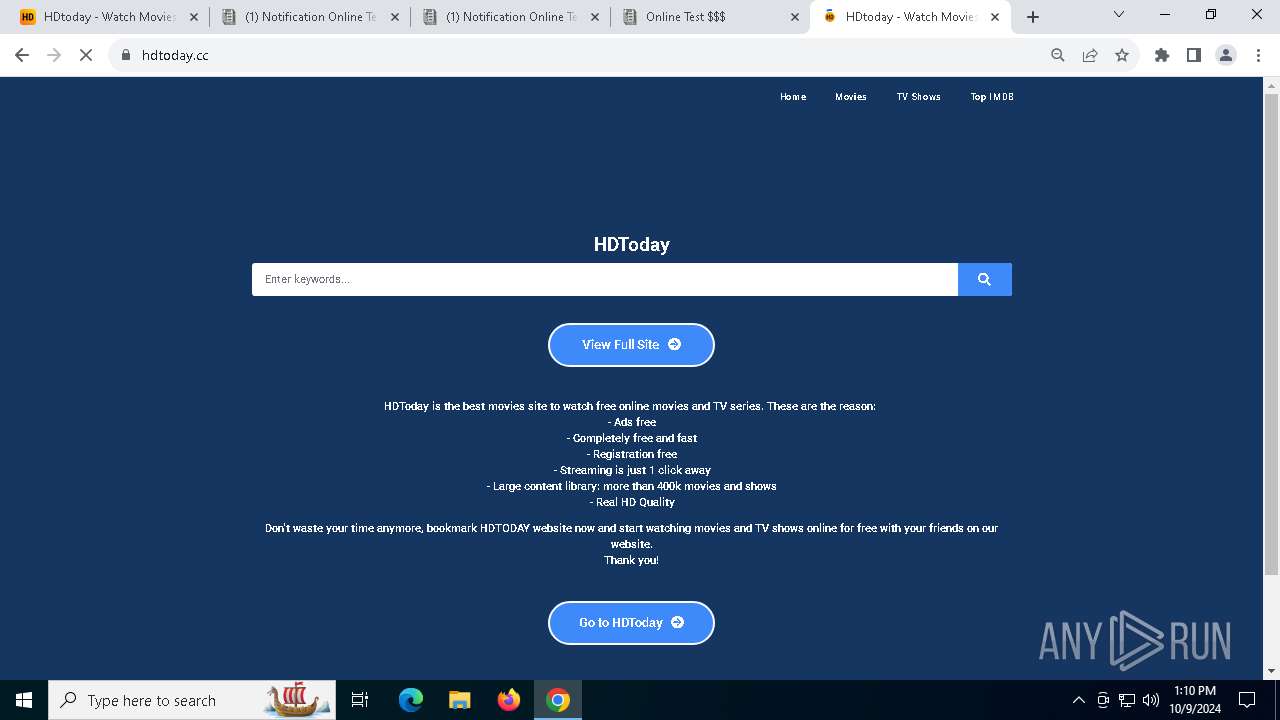Stop page loading with the X button
This screenshot has width=1280, height=720.
click(86, 55)
